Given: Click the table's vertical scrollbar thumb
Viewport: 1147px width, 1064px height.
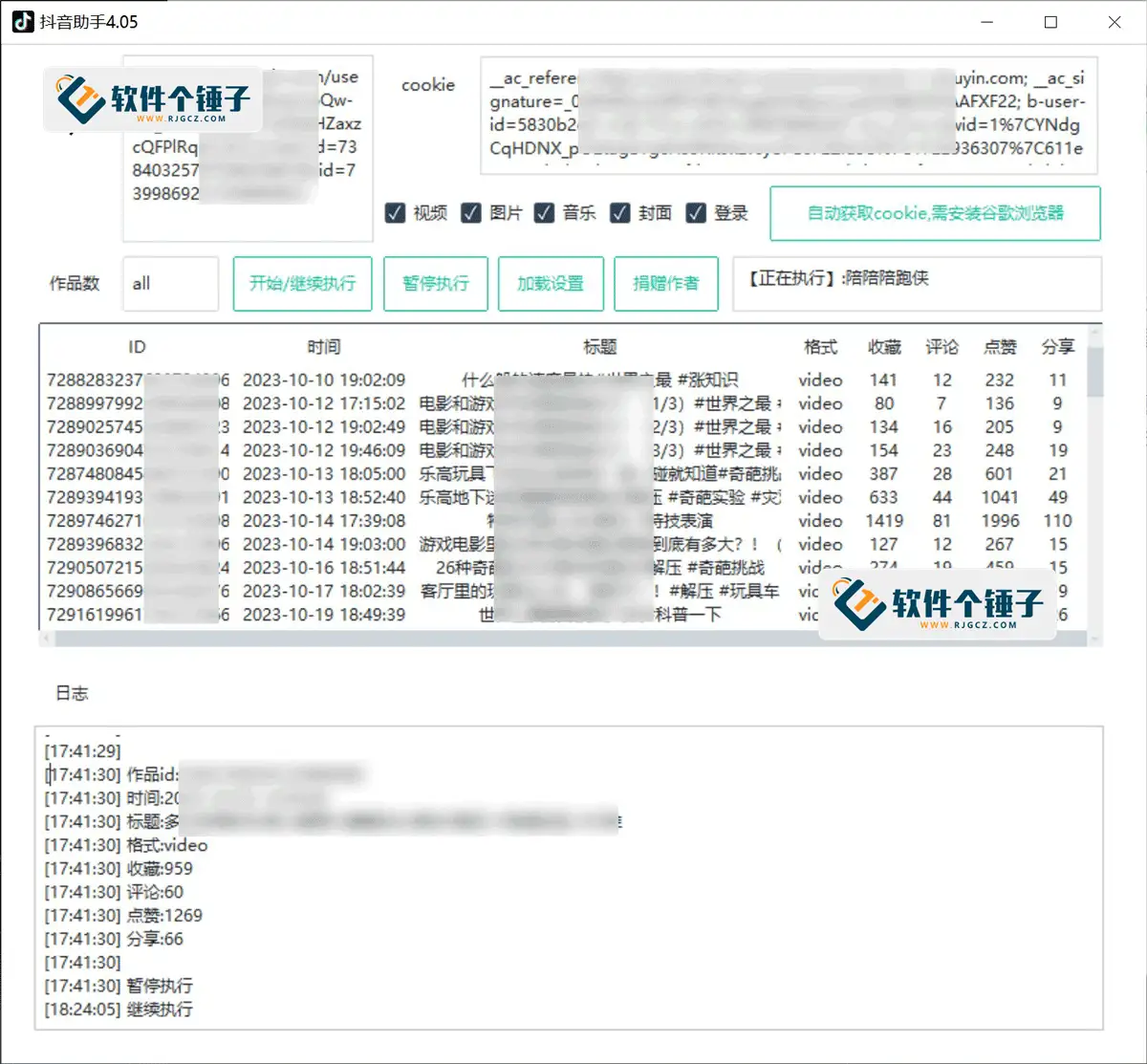Looking at the screenshot, I should [x=1095, y=371].
